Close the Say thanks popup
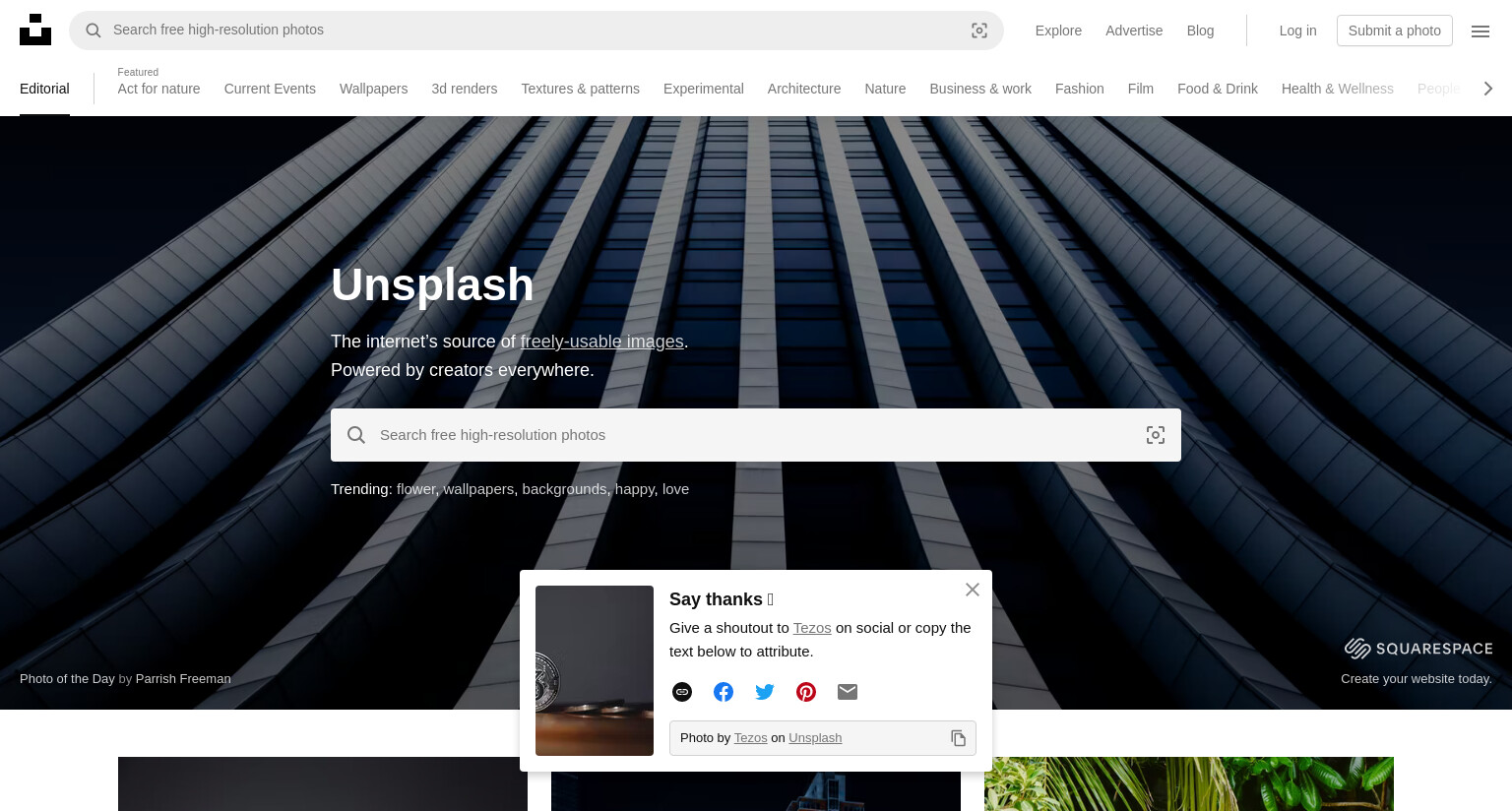This screenshot has width=1512, height=811. (x=973, y=590)
